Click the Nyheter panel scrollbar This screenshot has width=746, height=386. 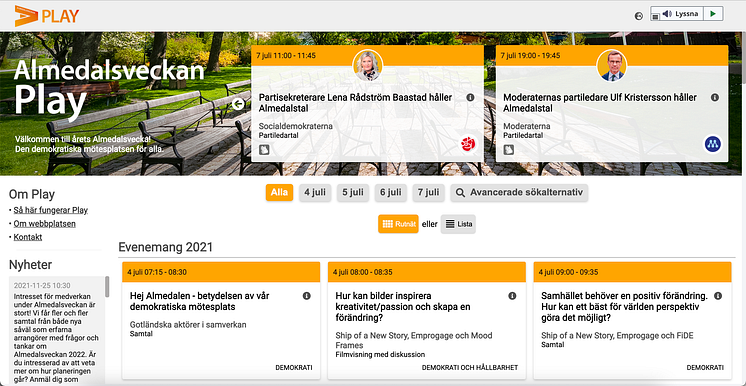point(107,287)
